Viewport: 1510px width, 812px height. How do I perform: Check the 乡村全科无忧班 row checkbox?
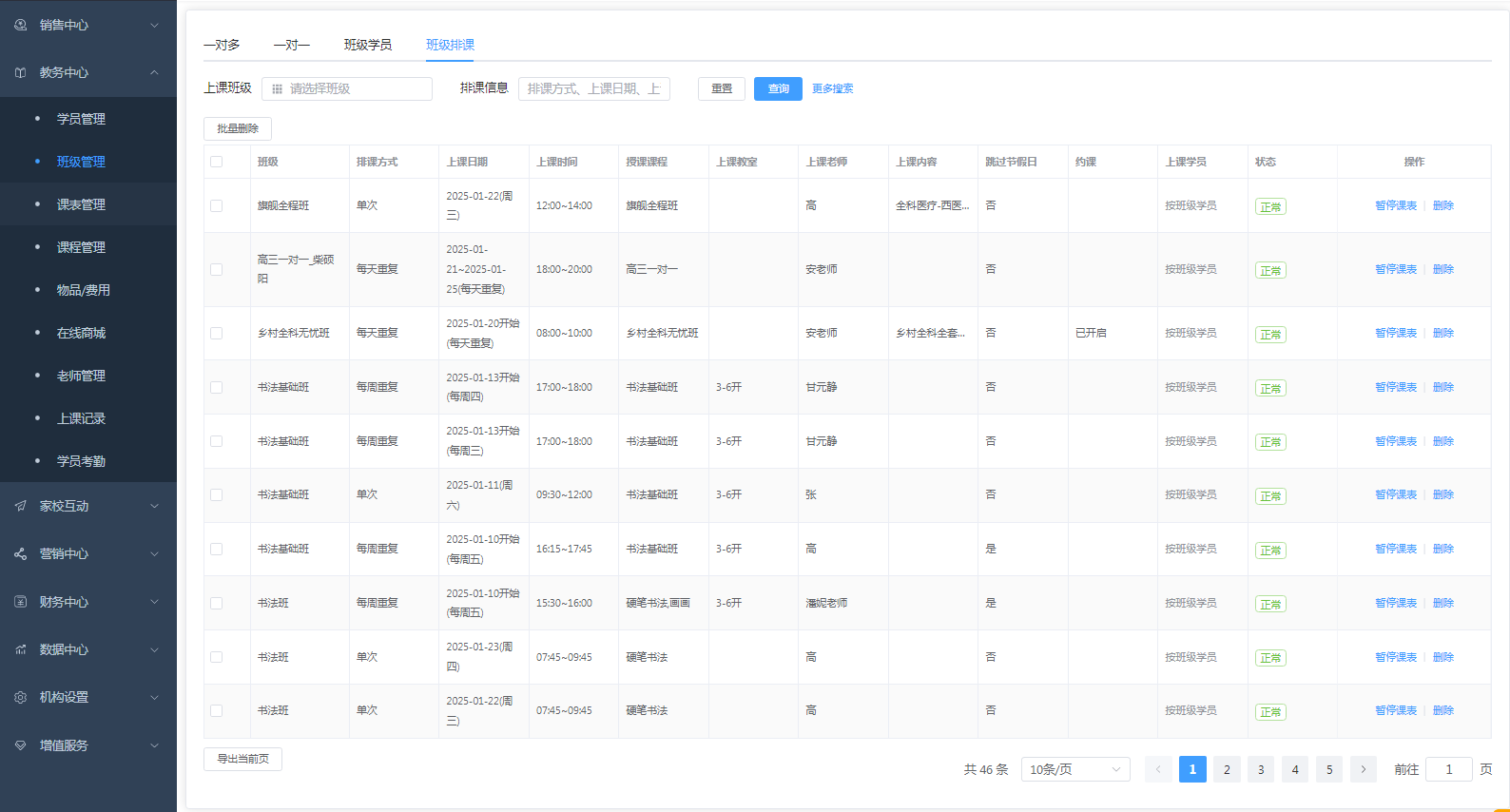pyautogui.click(x=217, y=333)
